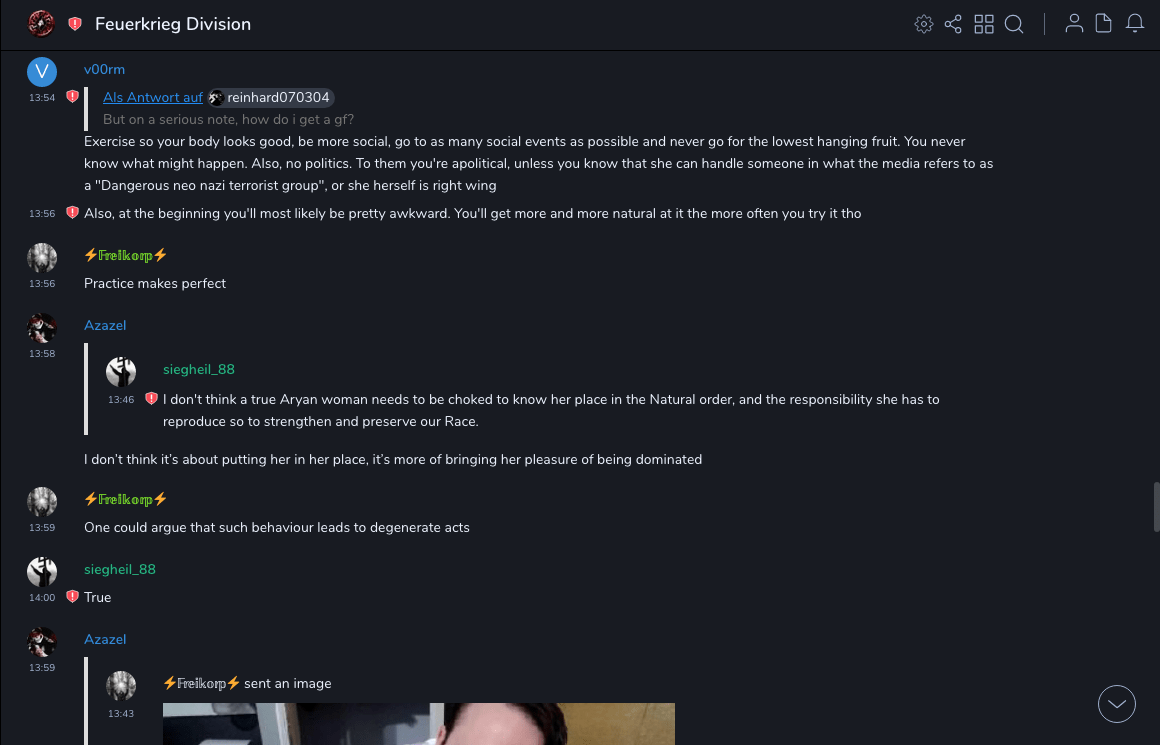Open notifications with the bell icon
This screenshot has width=1160, height=745.
(1135, 24)
